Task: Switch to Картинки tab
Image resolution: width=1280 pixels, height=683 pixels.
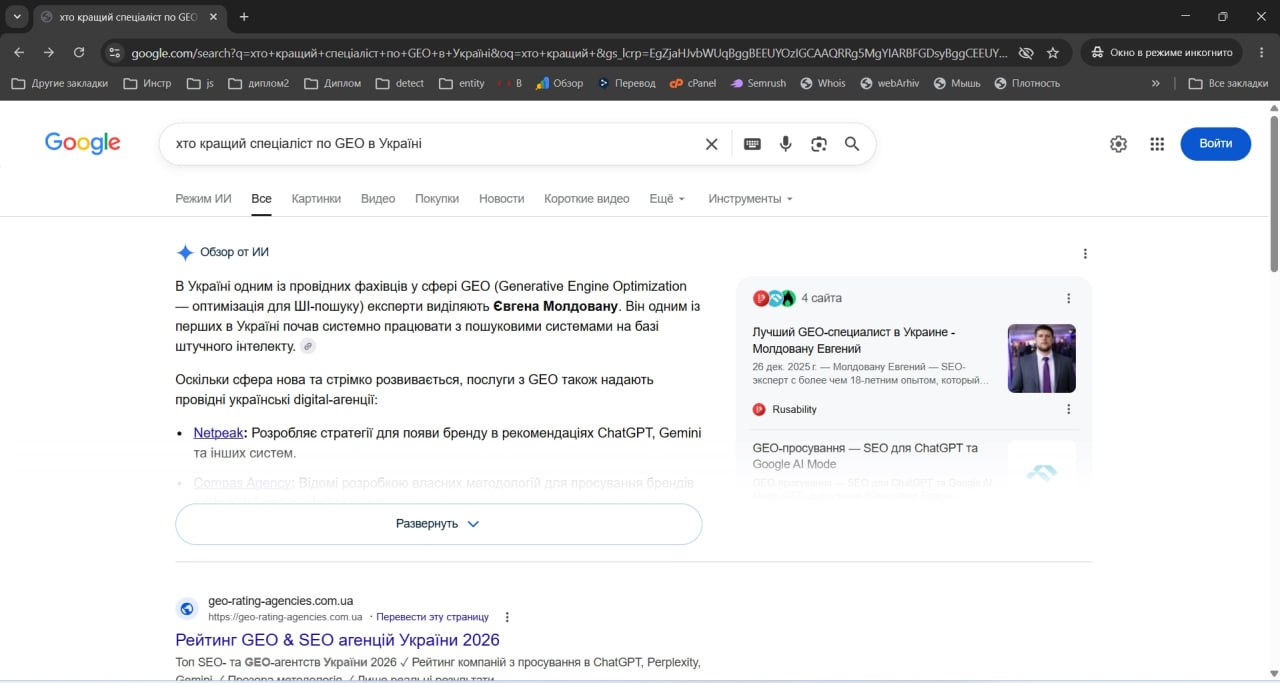Action: 316,199
